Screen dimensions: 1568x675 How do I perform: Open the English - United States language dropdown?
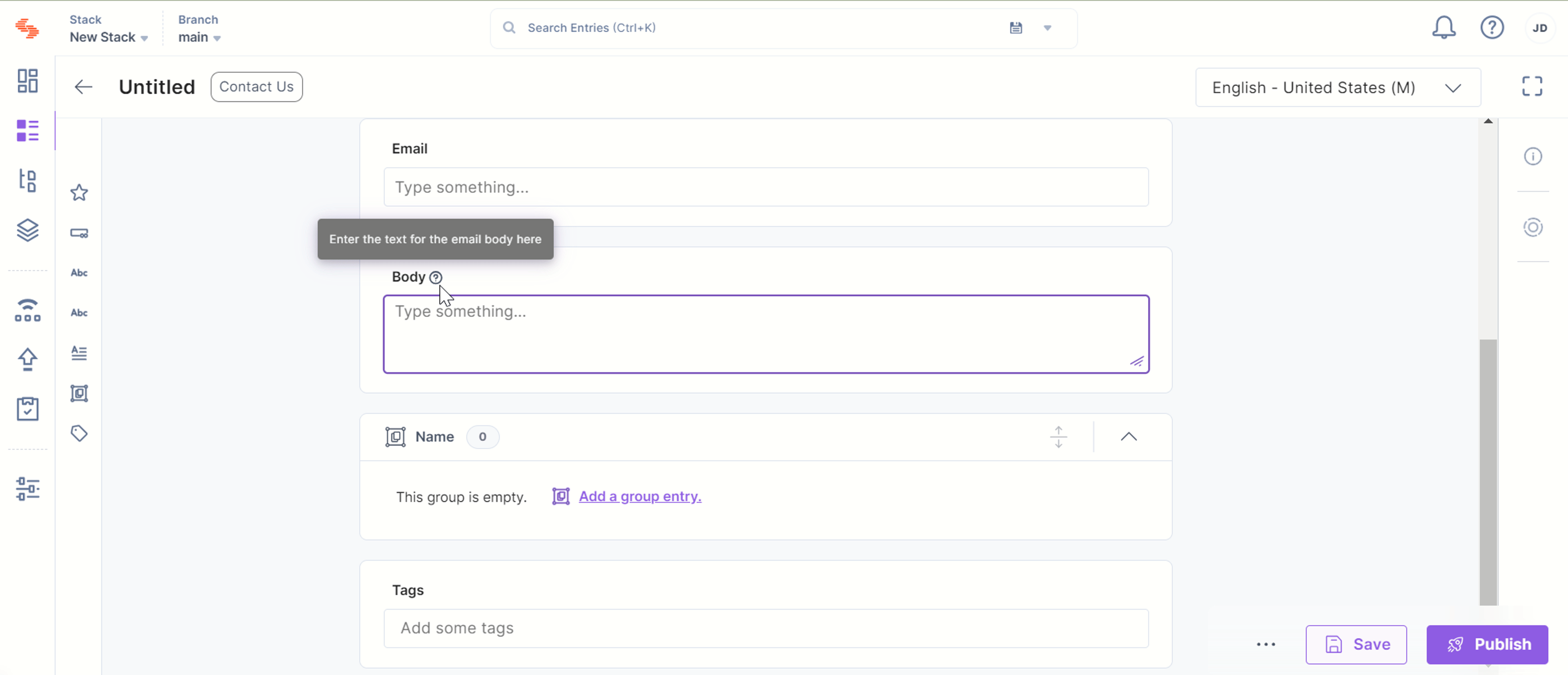tap(1338, 88)
